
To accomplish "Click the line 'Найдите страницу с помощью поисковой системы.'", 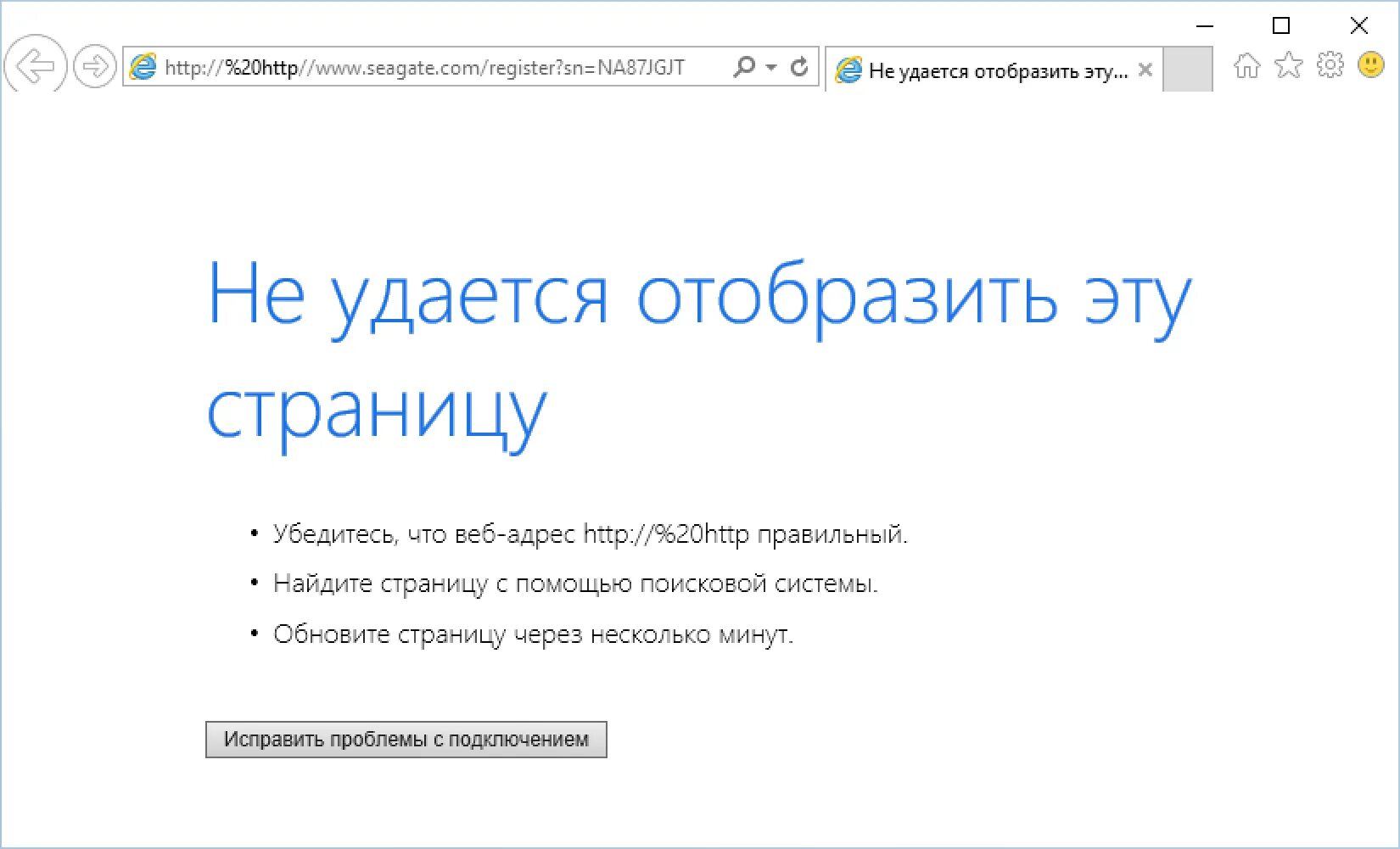I will [575, 584].
